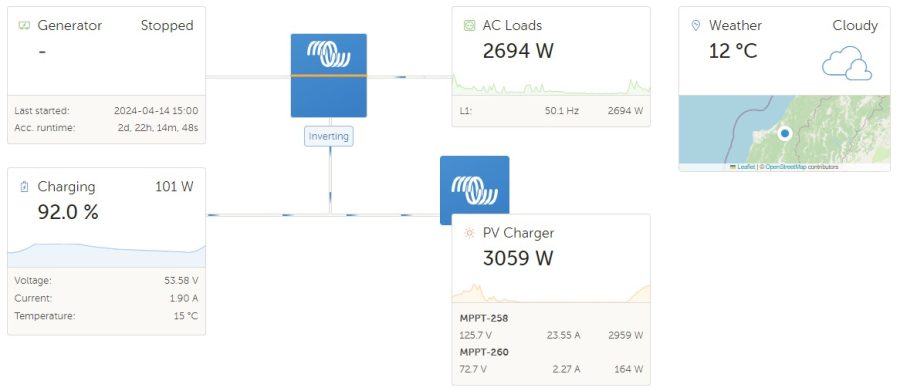Click the 92.0 % battery reading

click(68, 212)
